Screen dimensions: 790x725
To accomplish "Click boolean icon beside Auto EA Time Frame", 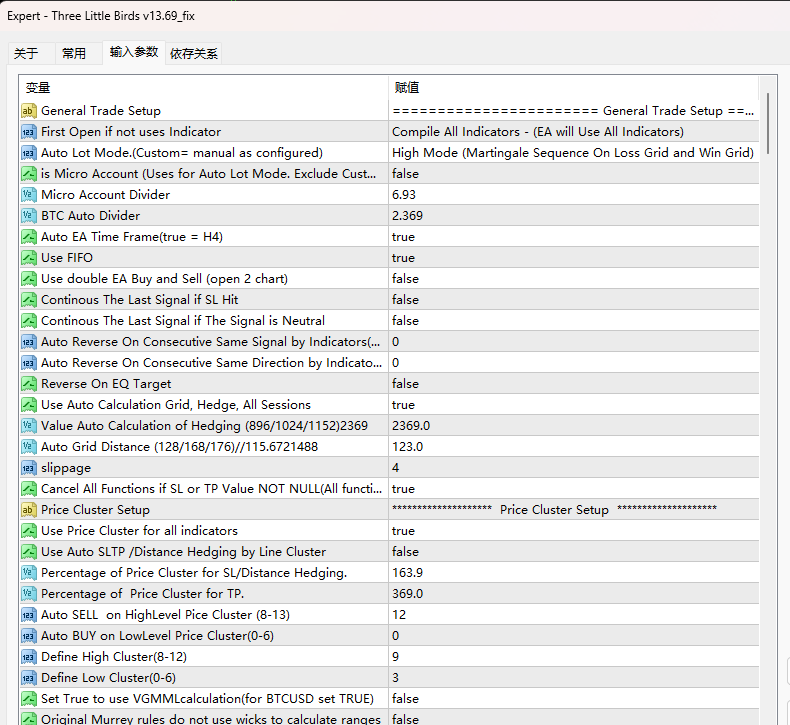I will (x=29, y=237).
